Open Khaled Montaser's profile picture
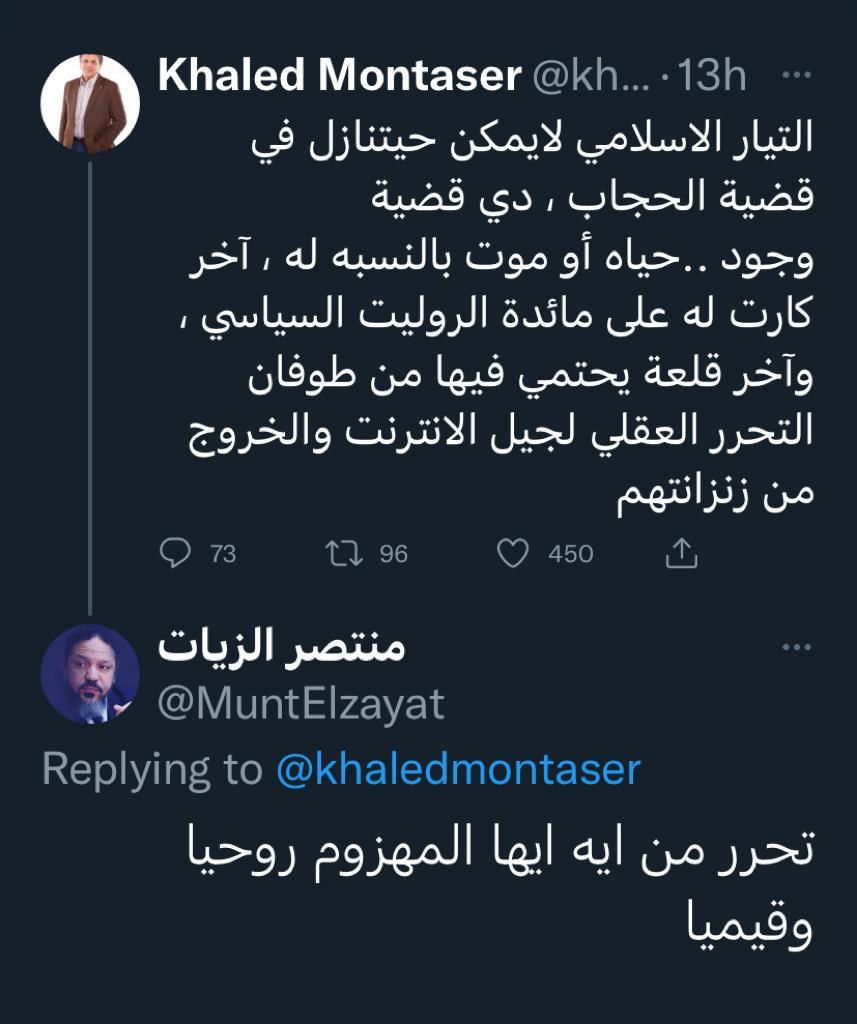The height and width of the screenshot is (1024, 857). pyautogui.click(x=89, y=103)
